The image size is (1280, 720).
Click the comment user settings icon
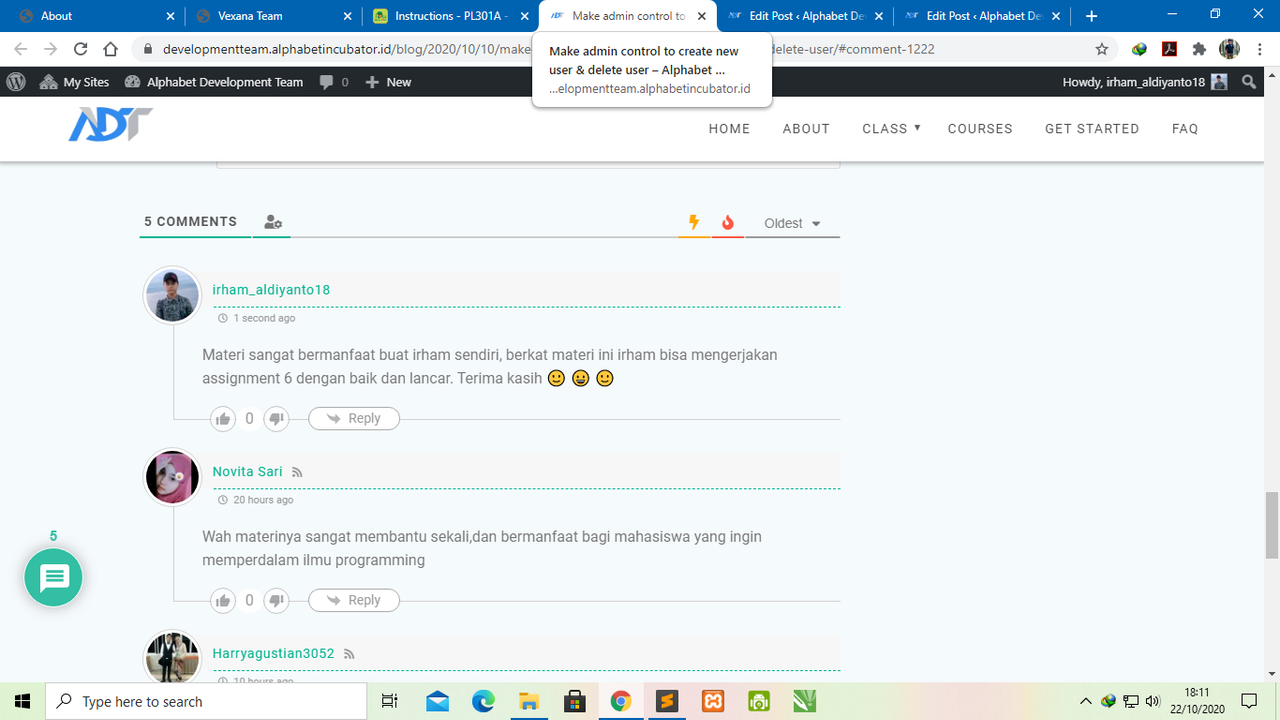[272, 222]
